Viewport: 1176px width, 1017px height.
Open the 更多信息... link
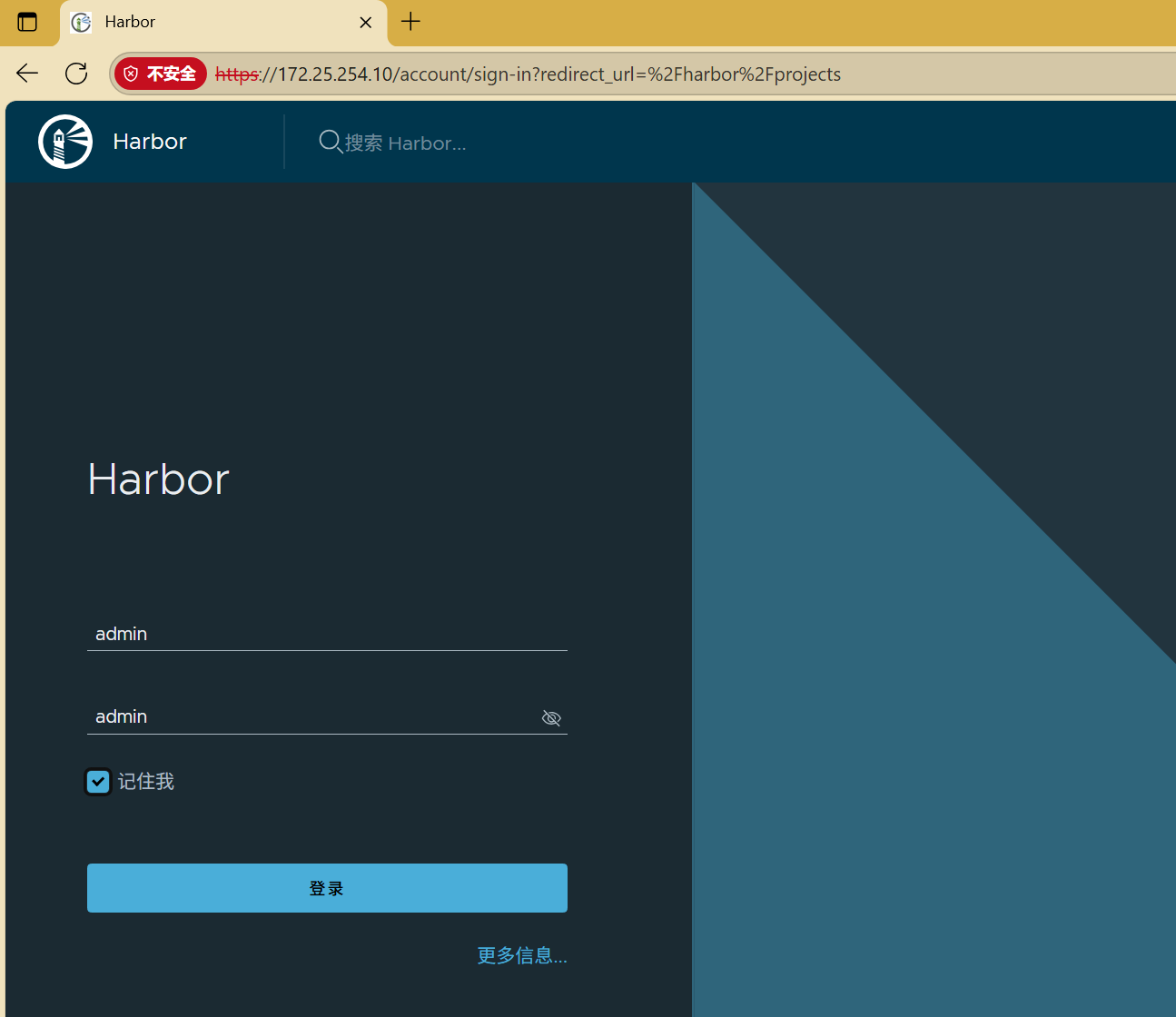(522, 955)
